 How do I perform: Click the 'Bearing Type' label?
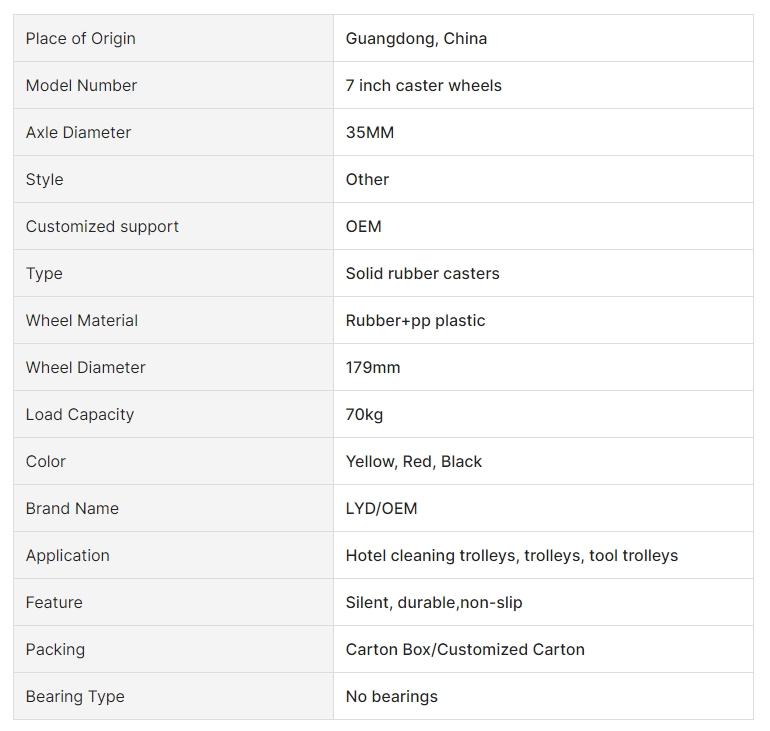tap(75, 696)
